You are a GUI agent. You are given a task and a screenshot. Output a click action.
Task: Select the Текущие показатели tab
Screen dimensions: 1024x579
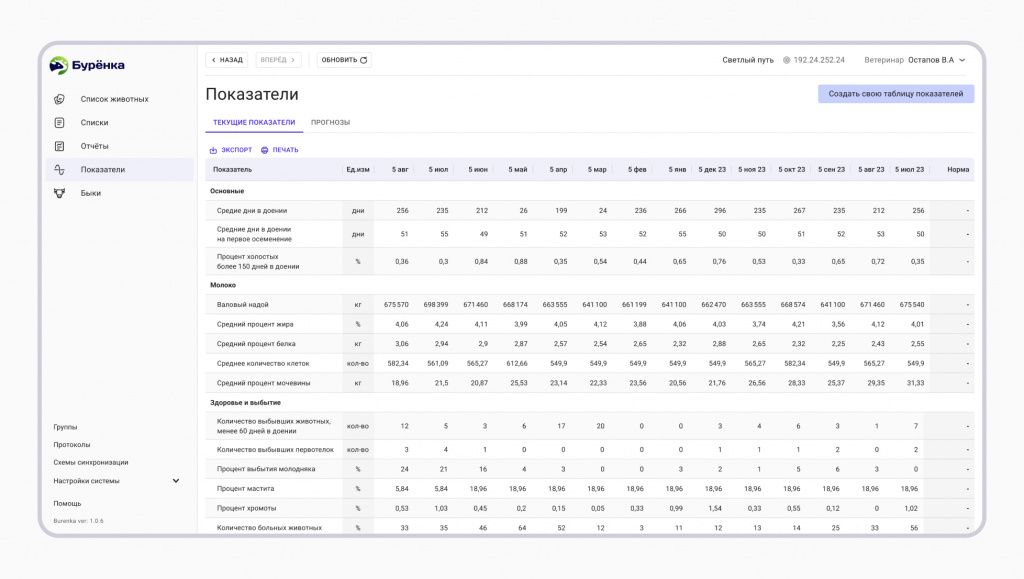(254, 123)
